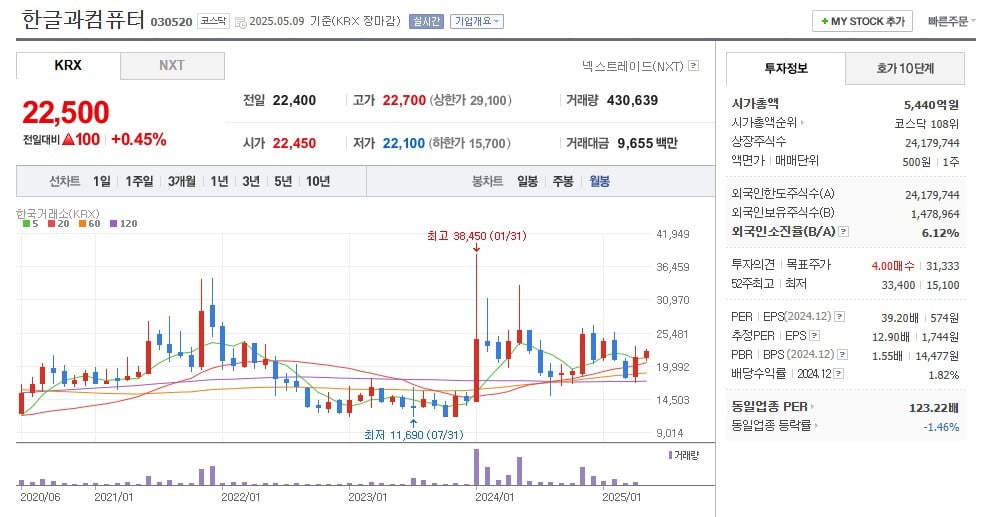Screen dimensions: 992x517
Task: Open the 호가10단계 tab
Action: pos(905,68)
